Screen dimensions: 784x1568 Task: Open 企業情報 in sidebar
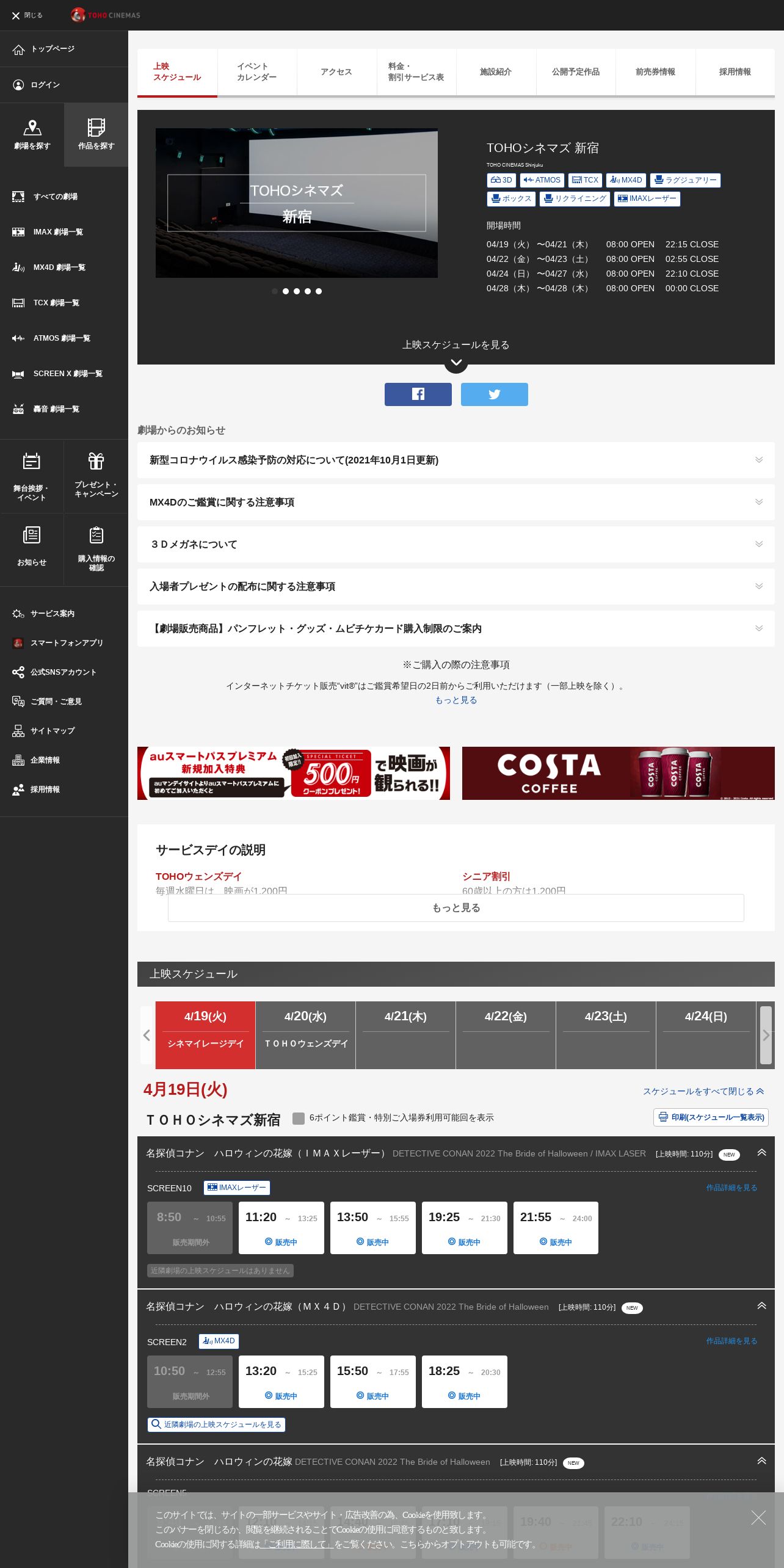click(45, 760)
